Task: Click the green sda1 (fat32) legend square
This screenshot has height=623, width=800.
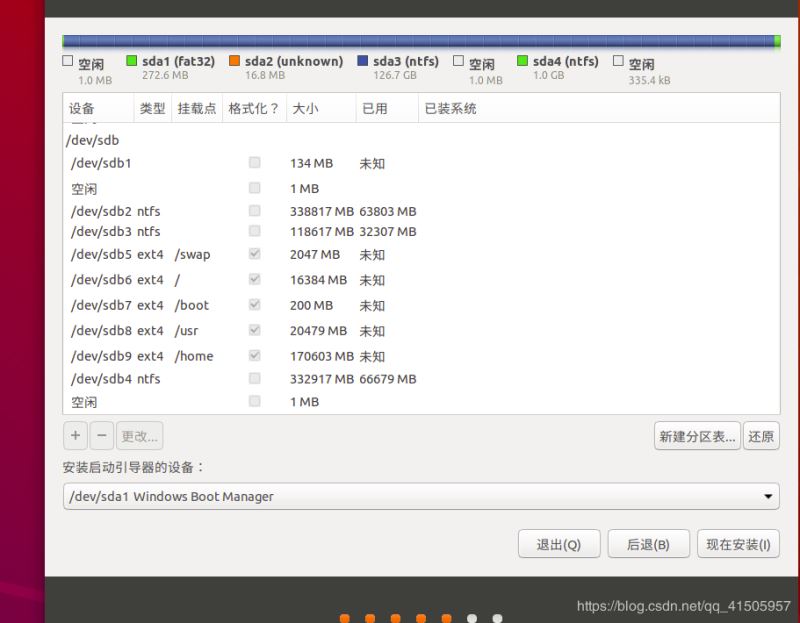Action: coord(132,61)
